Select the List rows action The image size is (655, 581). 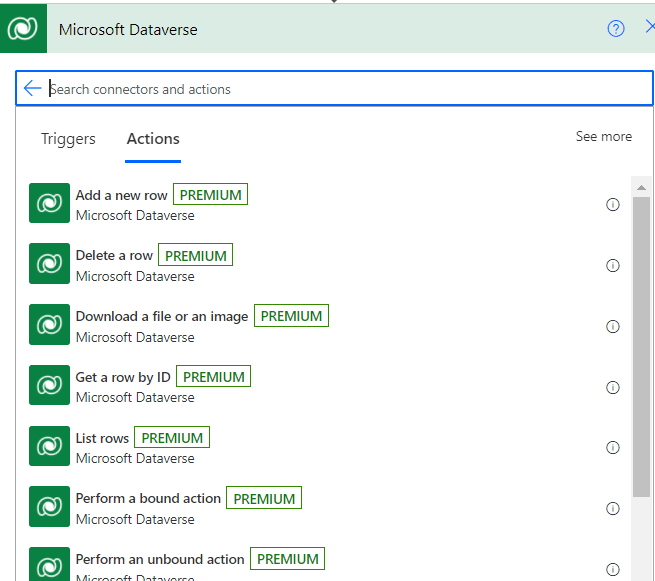click(102, 438)
